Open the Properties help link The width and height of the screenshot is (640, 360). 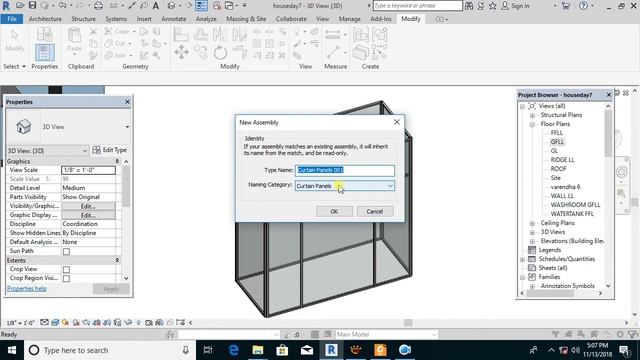tap(27, 289)
